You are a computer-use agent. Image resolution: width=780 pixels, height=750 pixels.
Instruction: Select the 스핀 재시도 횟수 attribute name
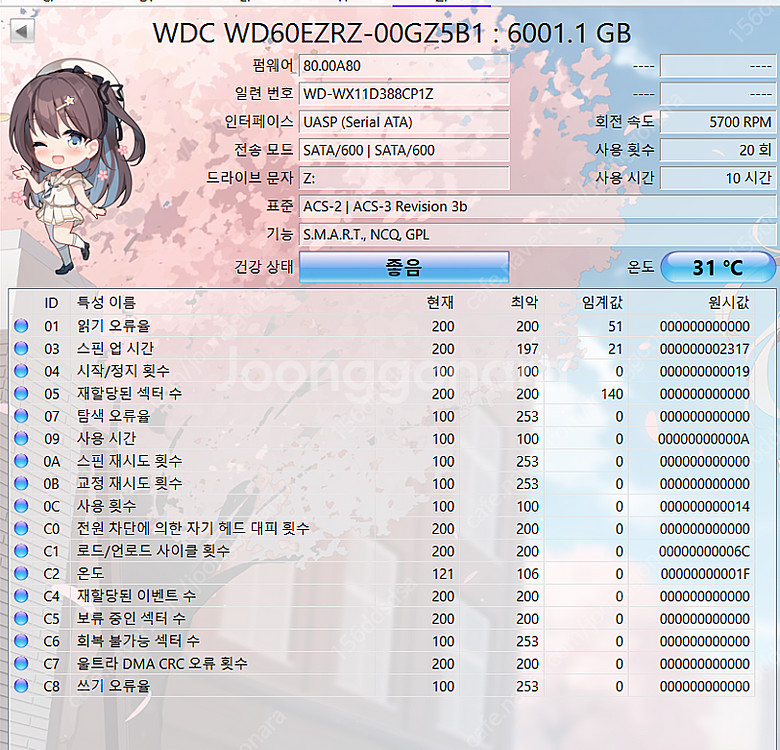[129, 461]
